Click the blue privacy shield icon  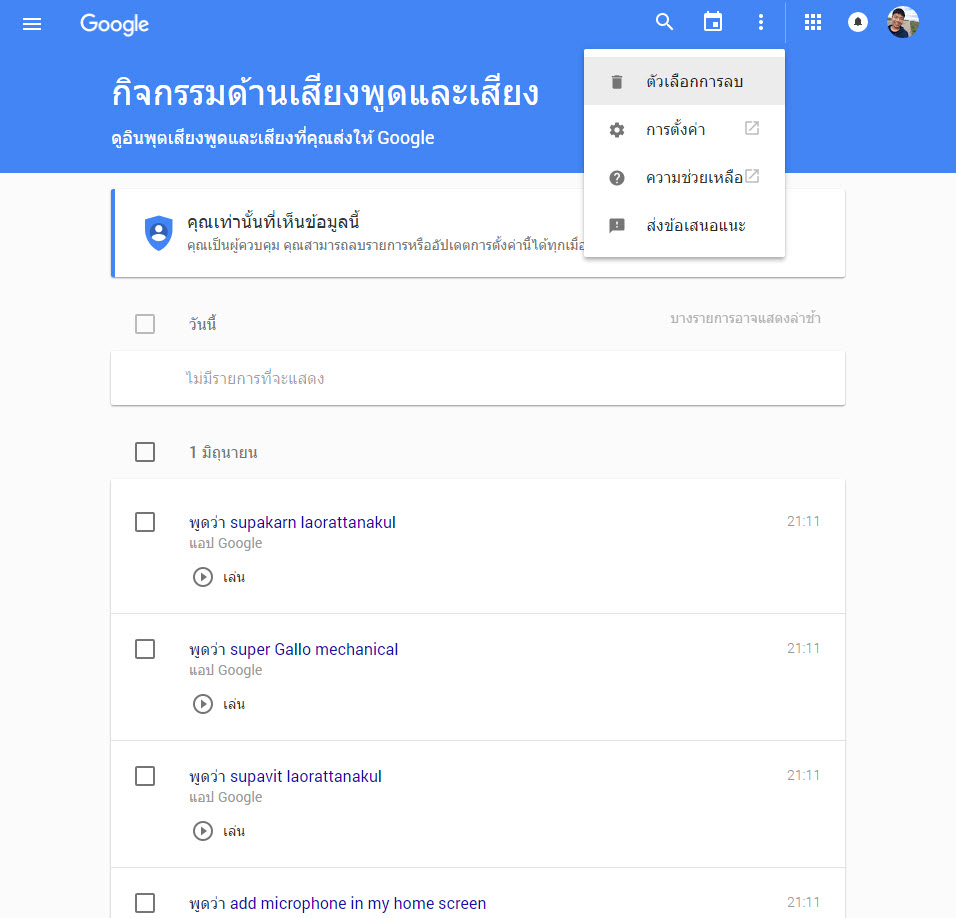click(158, 231)
